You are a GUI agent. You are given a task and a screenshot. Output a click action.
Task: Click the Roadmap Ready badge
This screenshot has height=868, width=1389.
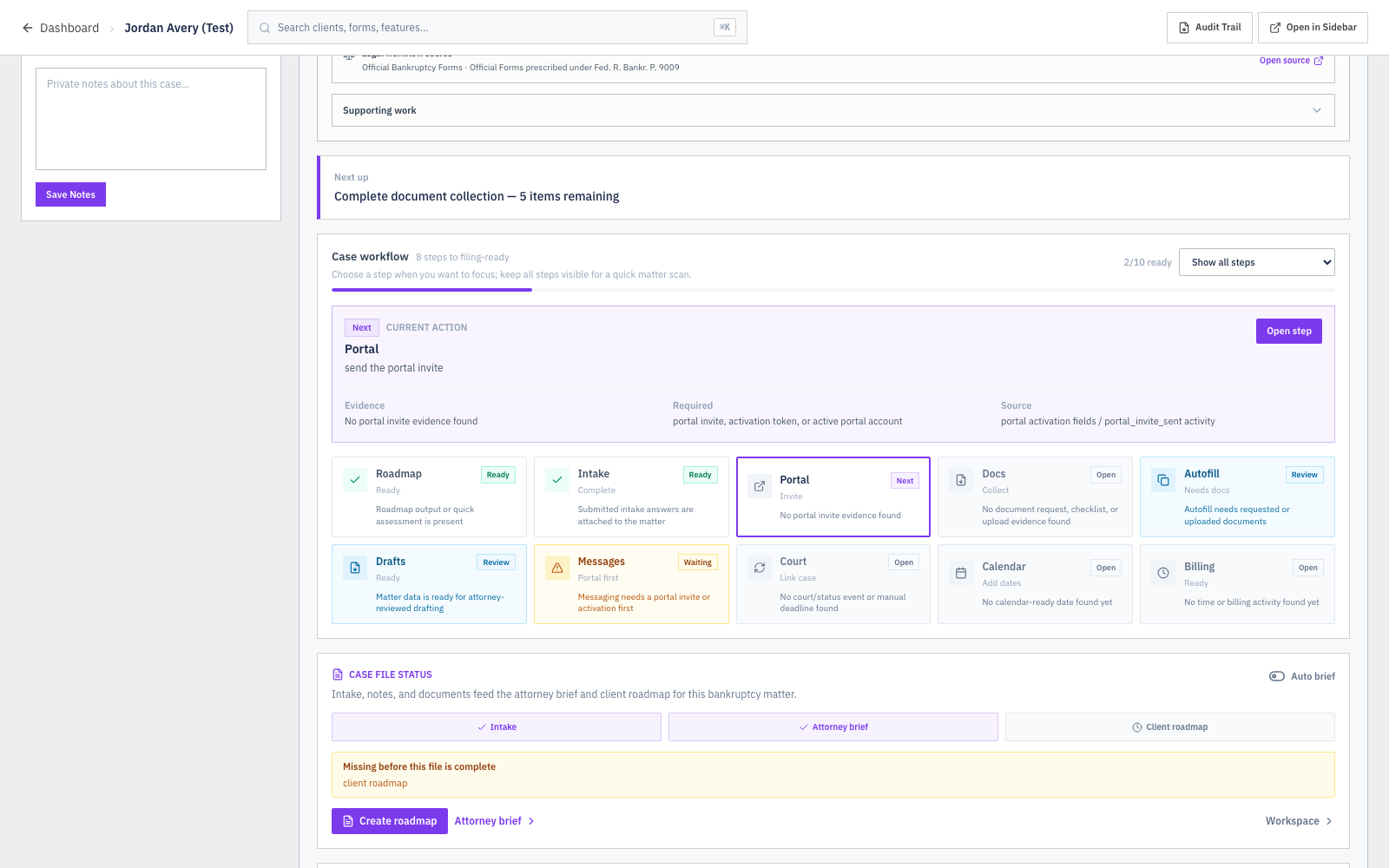coord(498,475)
